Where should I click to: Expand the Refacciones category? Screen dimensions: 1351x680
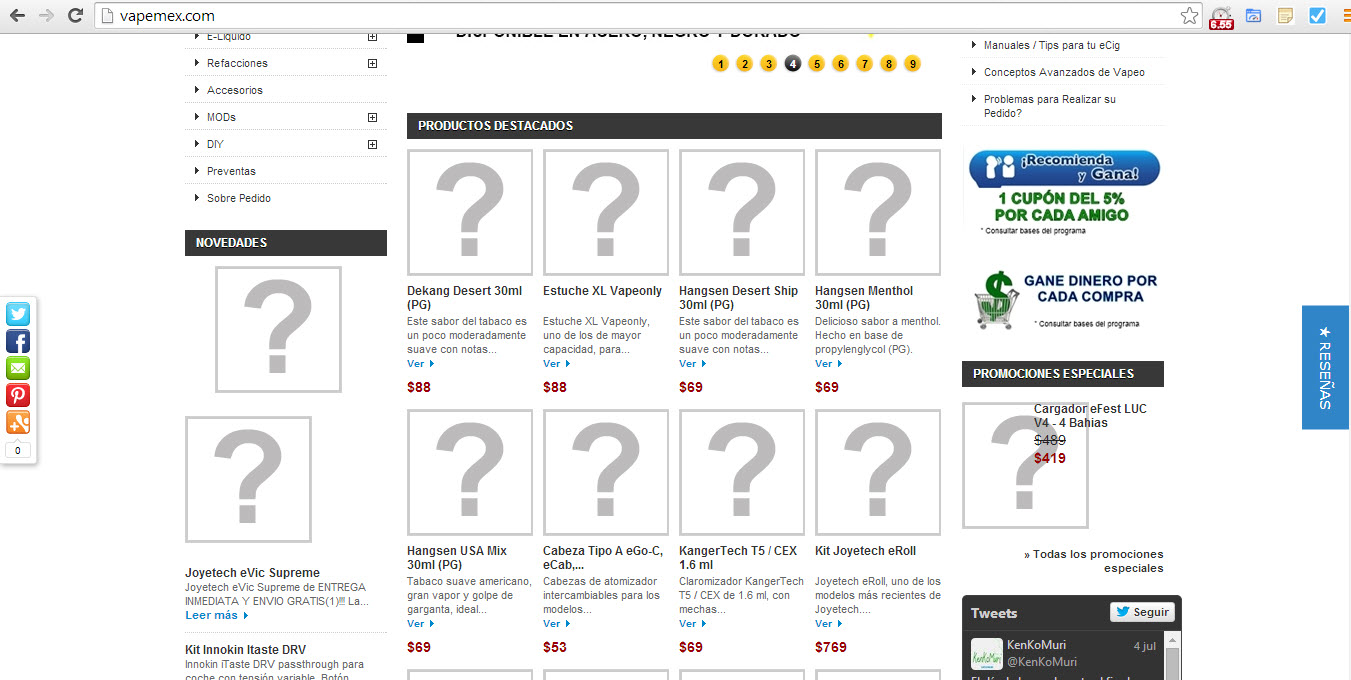tap(372, 63)
